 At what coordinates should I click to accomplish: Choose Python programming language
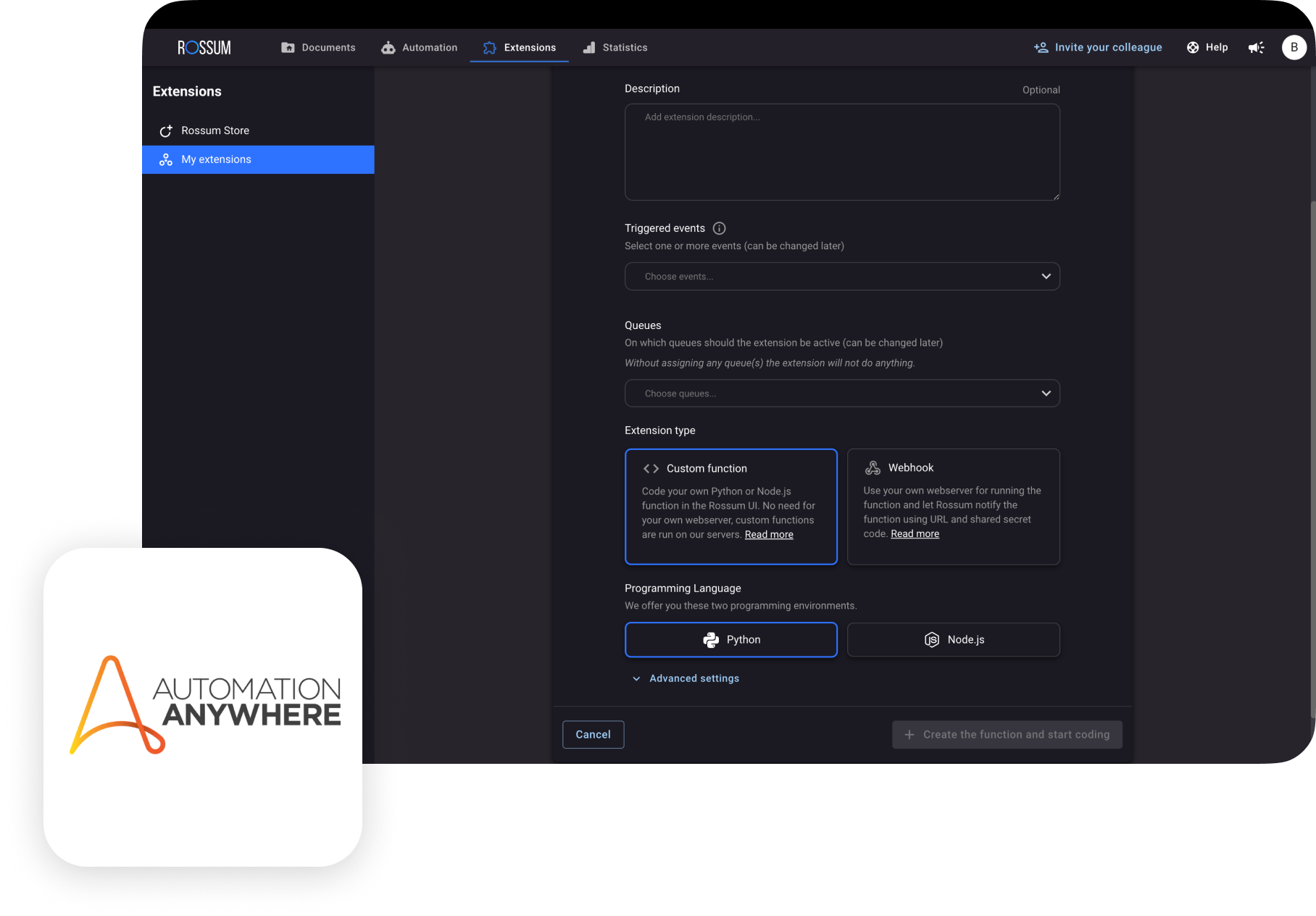731,640
